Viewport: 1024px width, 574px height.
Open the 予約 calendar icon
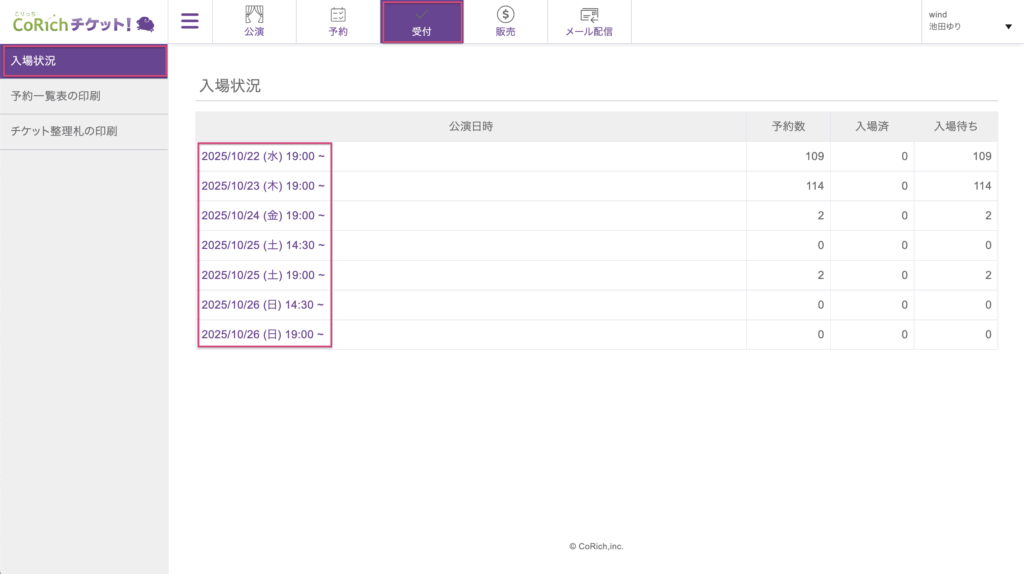pyautogui.click(x=338, y=15)
